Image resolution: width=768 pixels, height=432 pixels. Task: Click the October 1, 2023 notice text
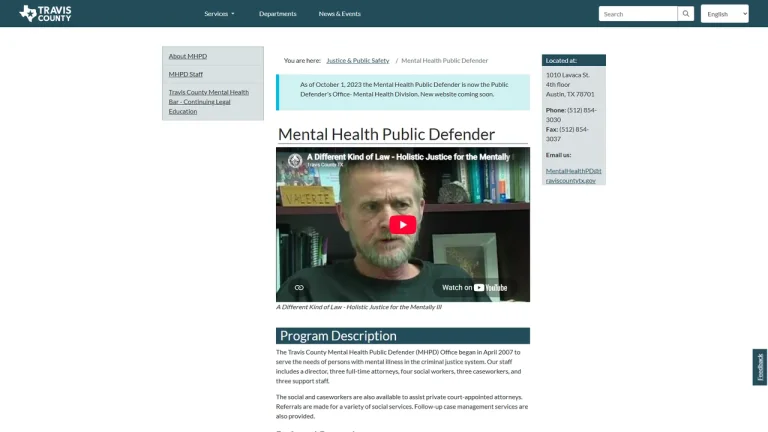404,89
